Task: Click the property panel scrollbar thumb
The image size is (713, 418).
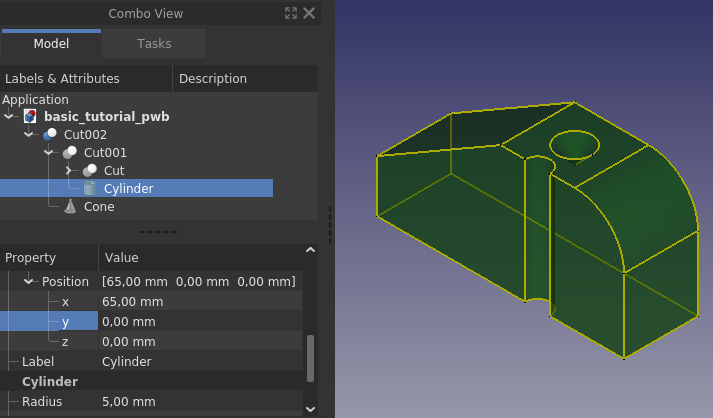Action: point(311,358)
